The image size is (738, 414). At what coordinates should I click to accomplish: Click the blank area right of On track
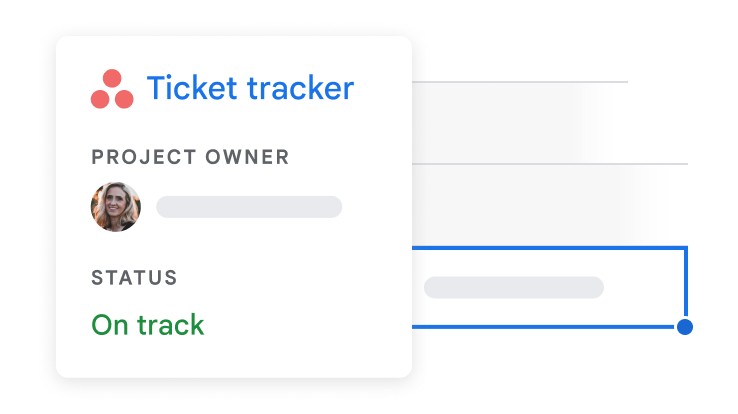tap(310, 325)
